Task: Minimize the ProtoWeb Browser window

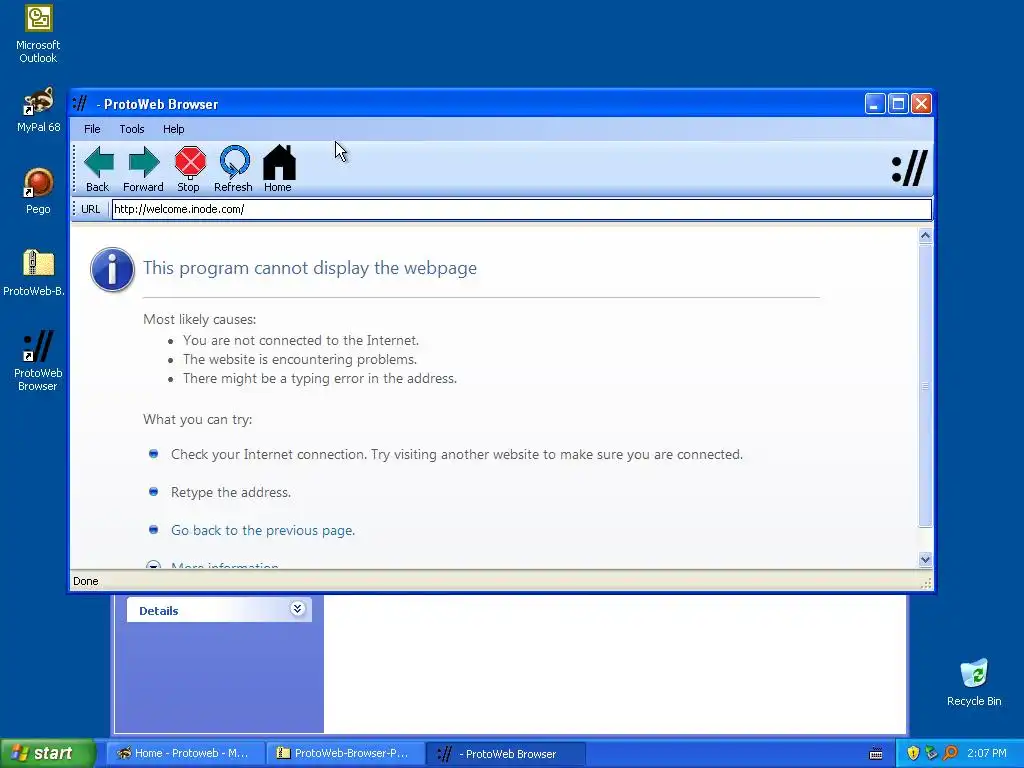Action: 875,104
